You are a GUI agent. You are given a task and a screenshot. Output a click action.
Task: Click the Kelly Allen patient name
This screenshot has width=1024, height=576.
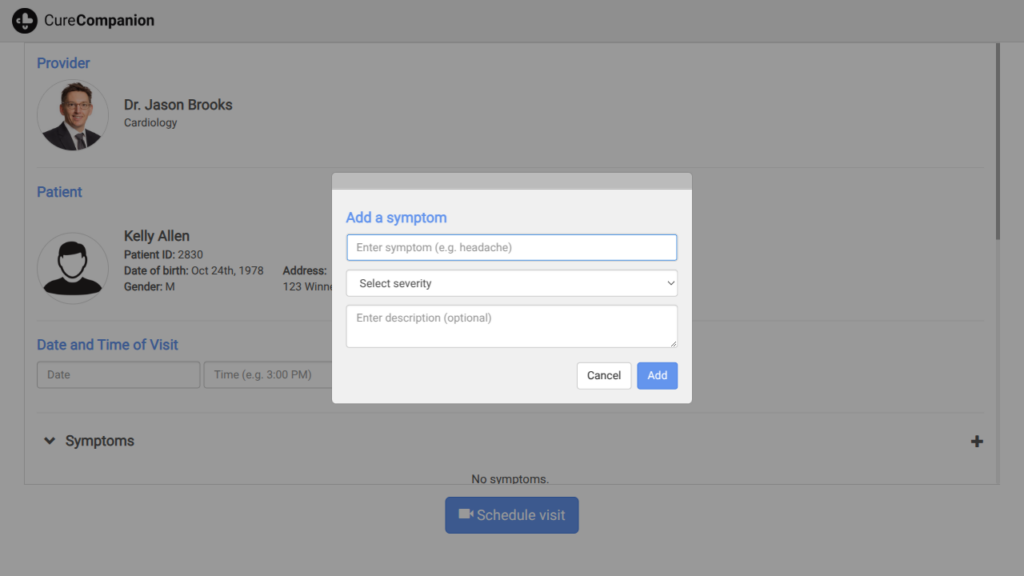(x=156, y=236)
